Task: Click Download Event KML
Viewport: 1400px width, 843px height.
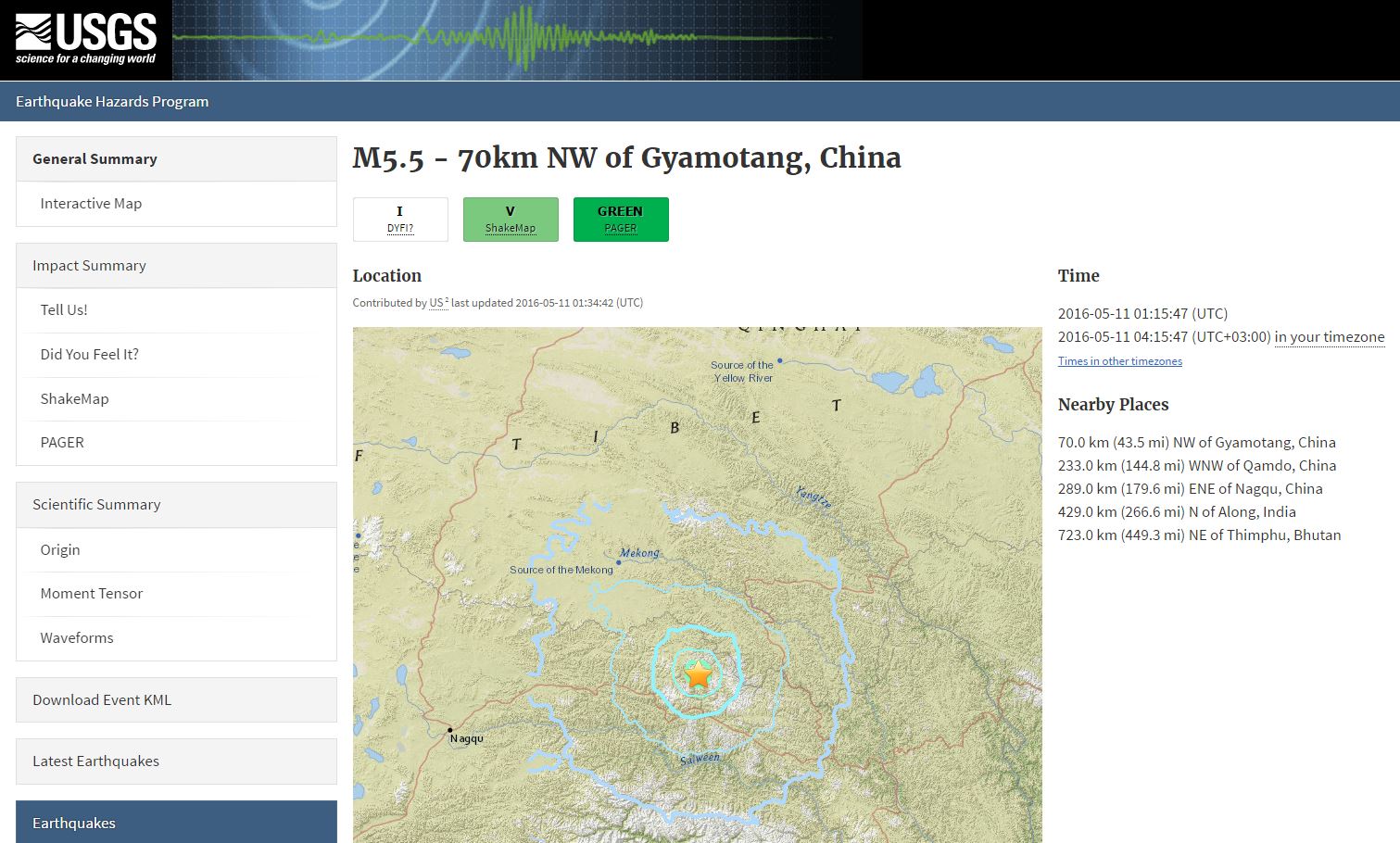Action: coord(102,700)
